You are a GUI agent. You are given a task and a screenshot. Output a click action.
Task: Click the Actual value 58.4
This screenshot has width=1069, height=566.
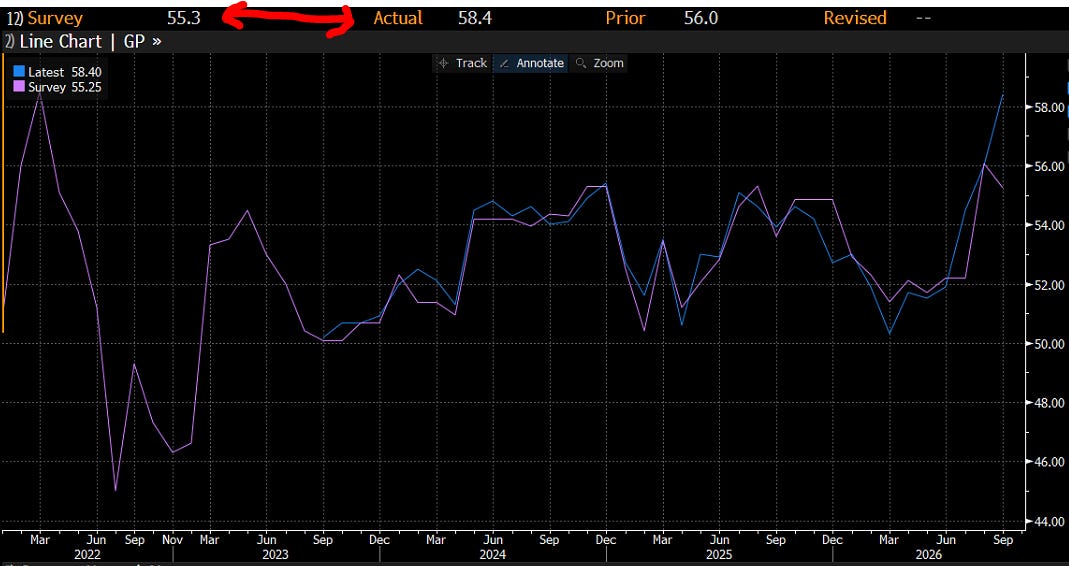click(x=475, y=18)
